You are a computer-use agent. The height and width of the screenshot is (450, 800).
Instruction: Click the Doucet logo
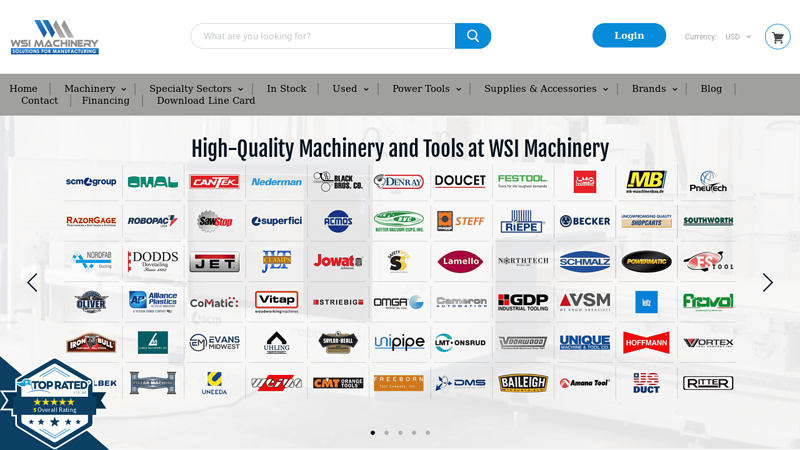[460, 182]
